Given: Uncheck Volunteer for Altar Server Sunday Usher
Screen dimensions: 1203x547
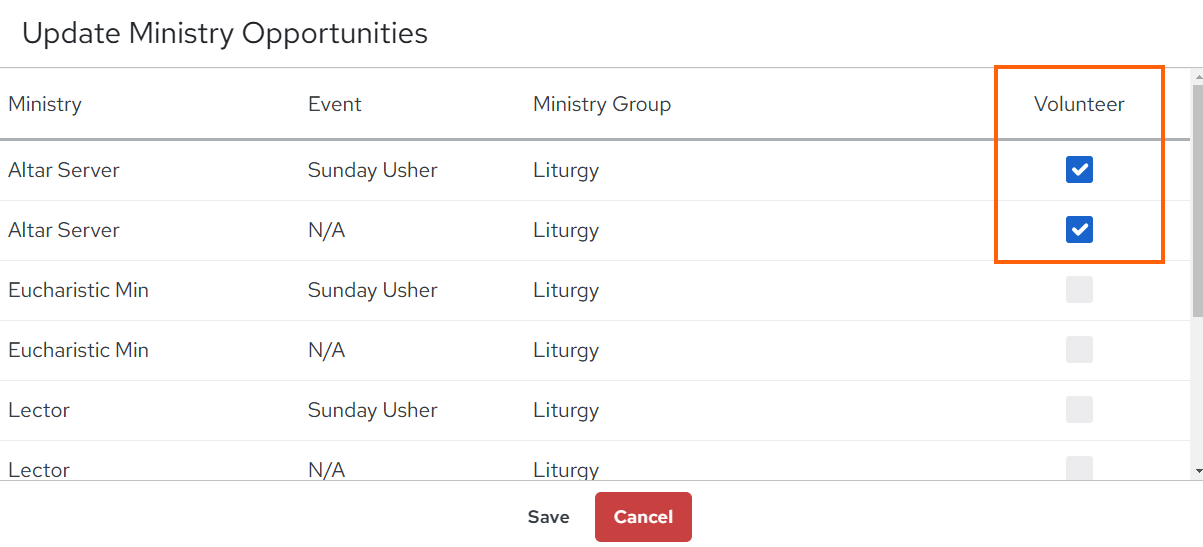Looking at the screenshot, I should (x=1079, y=170).
